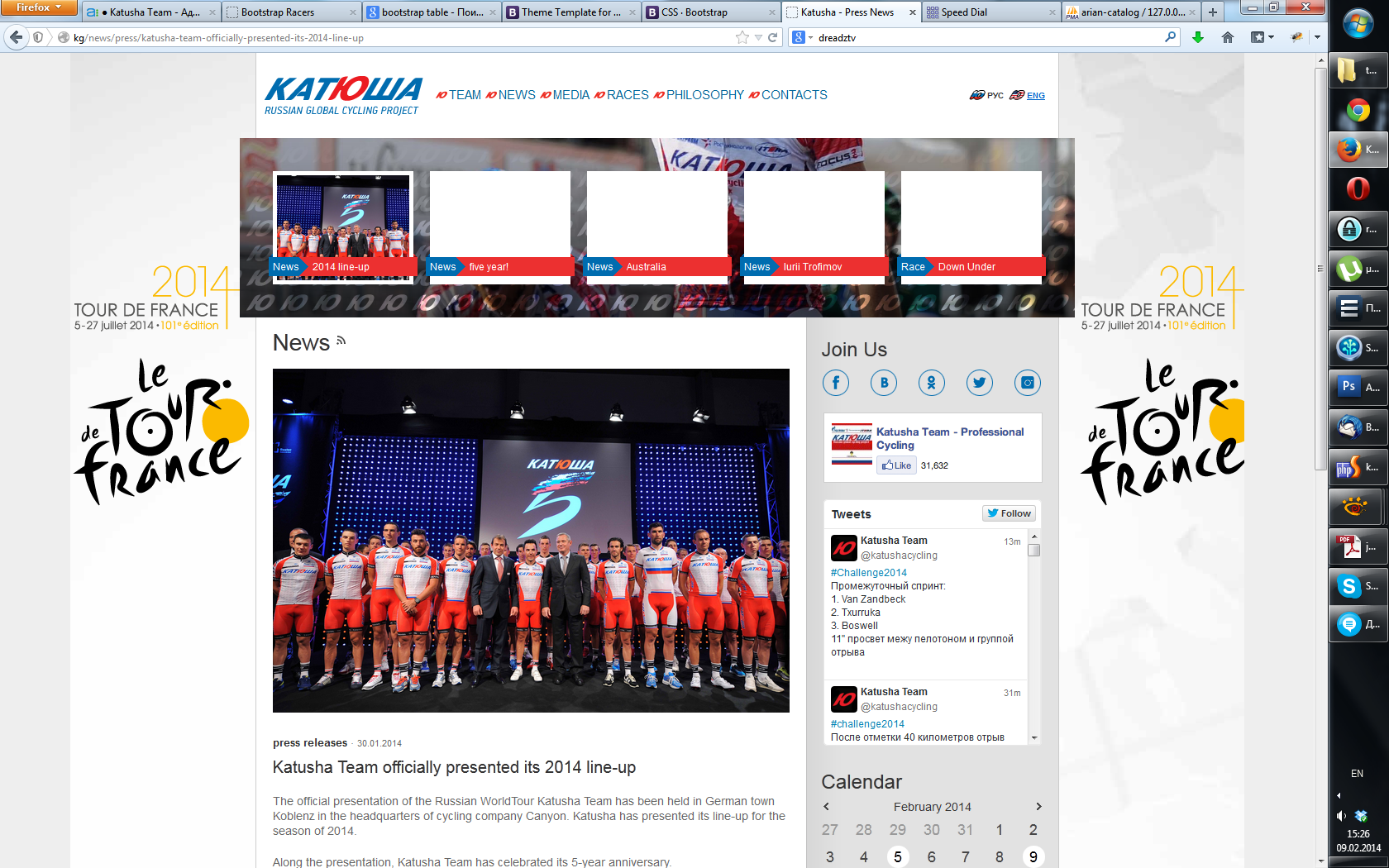1389x868 pixels.
Task: Open the PDF reader taskbar item
Action: 1358,546
